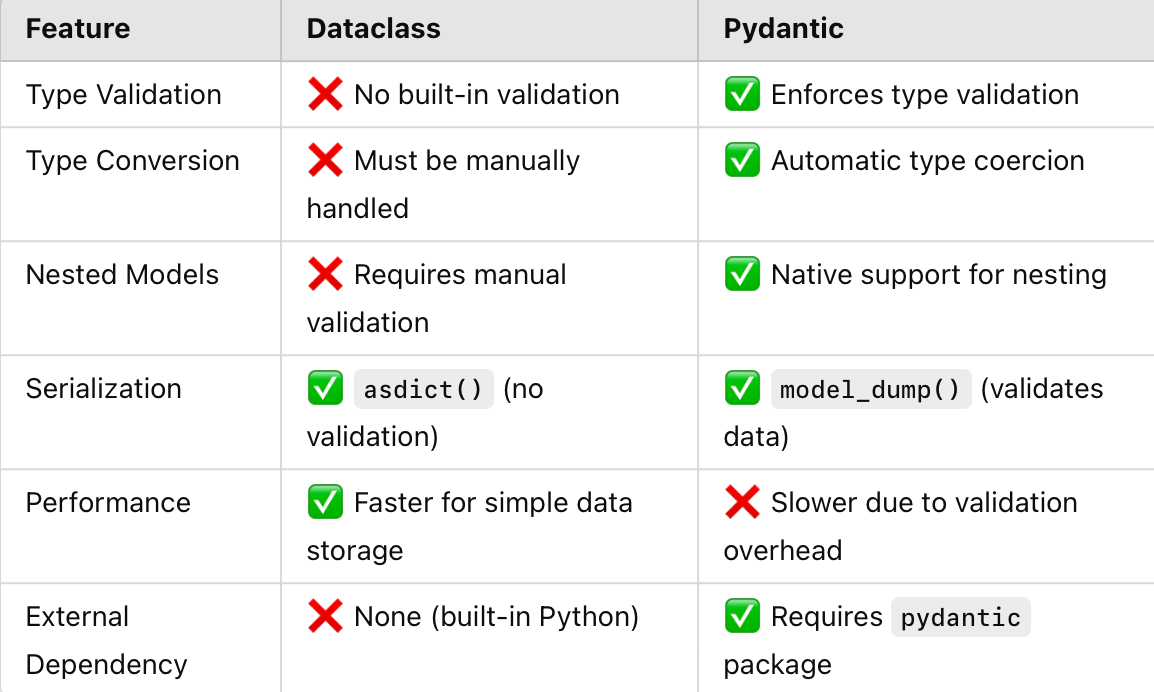Viewport: 1154px width, 692px height.
Task: Click the Feature column header
Action: pyautogui.click(x=78, y=29)
